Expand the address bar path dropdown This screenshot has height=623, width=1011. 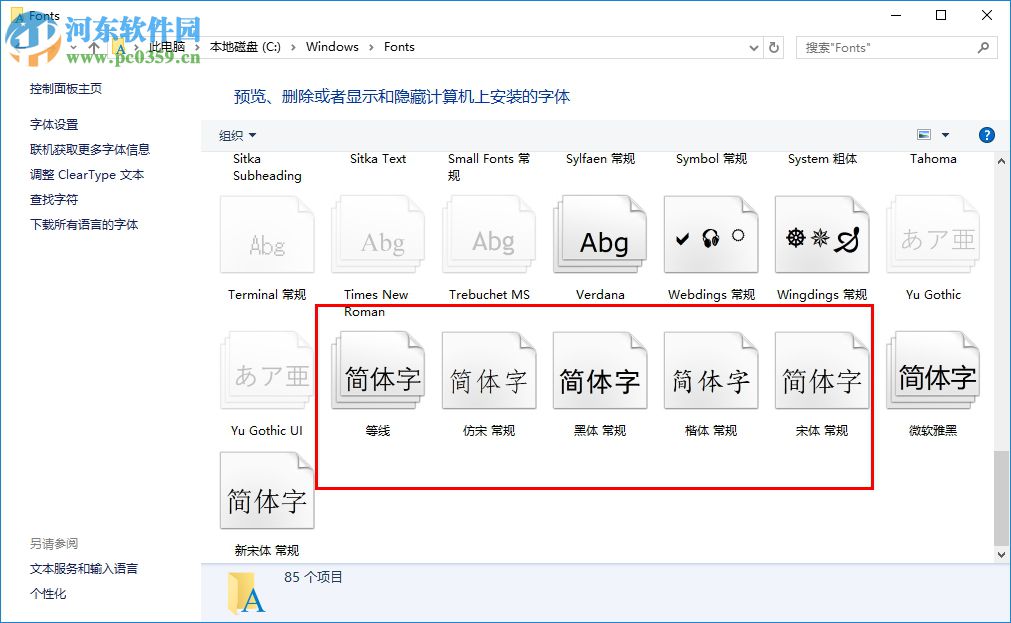(x=753, y=47)
